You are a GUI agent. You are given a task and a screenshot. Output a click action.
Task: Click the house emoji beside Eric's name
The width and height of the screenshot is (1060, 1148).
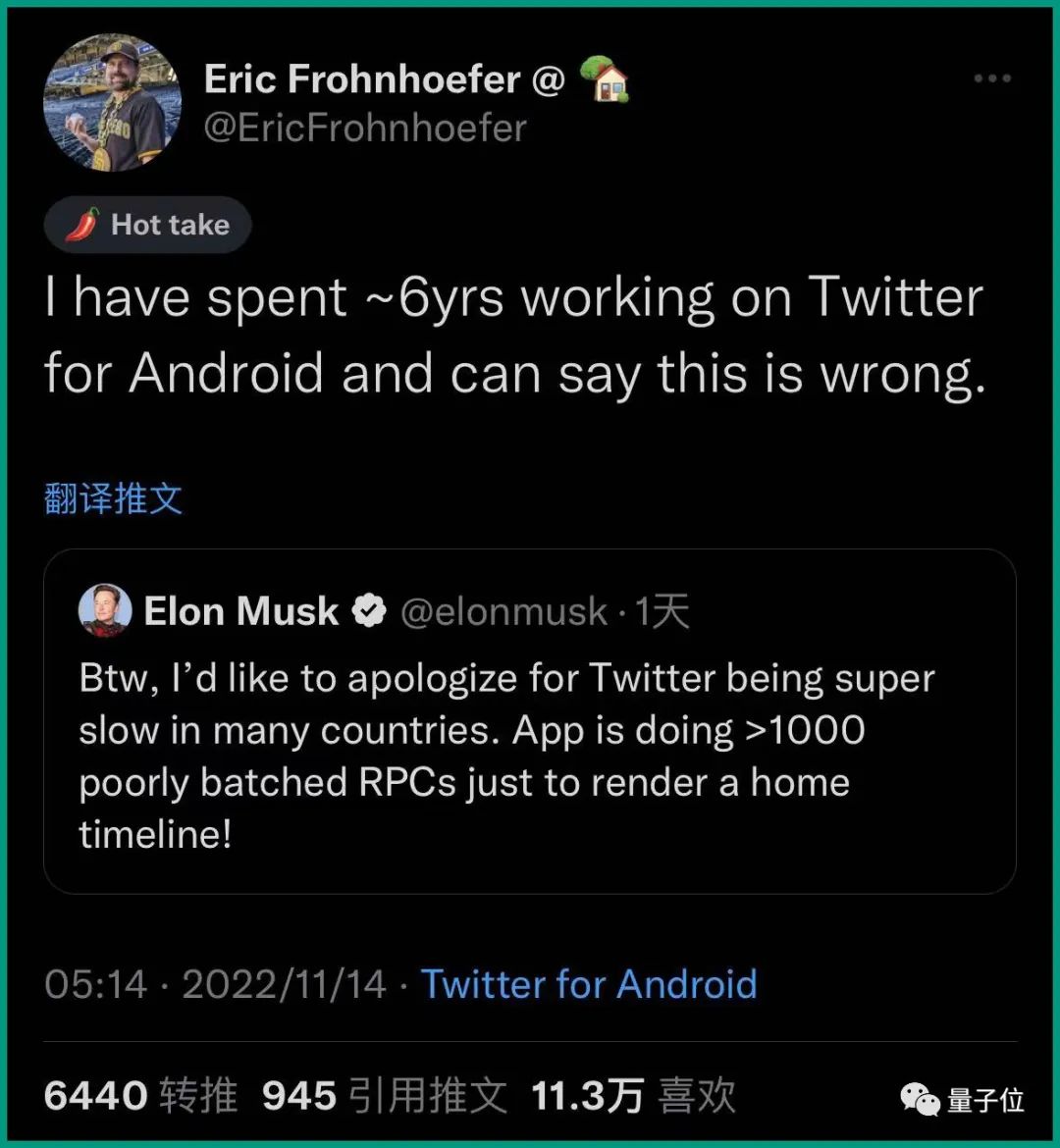[605, 79]
